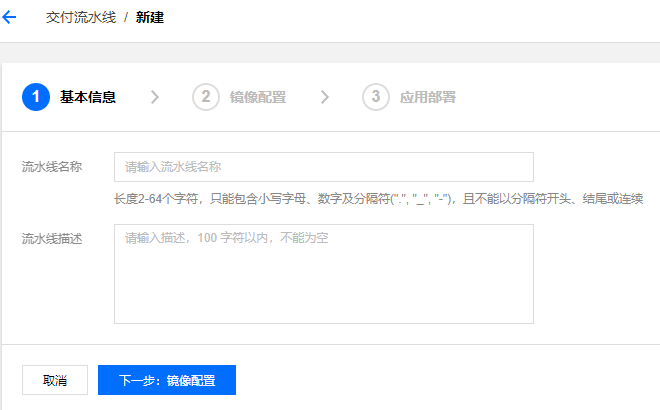660x410 pixels.
Task: Click the step 2 number circle
Action: (x=205, y=97)
